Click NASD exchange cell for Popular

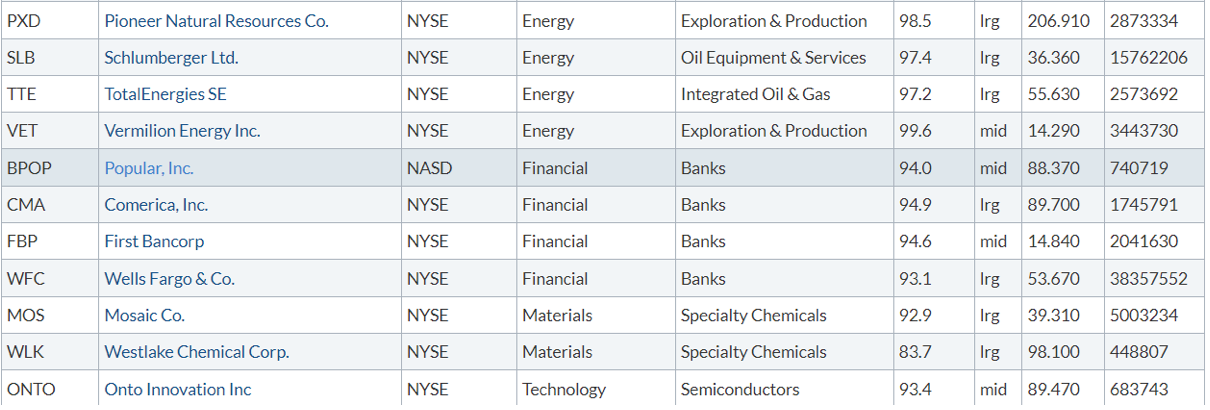click(x=459, y=168)
